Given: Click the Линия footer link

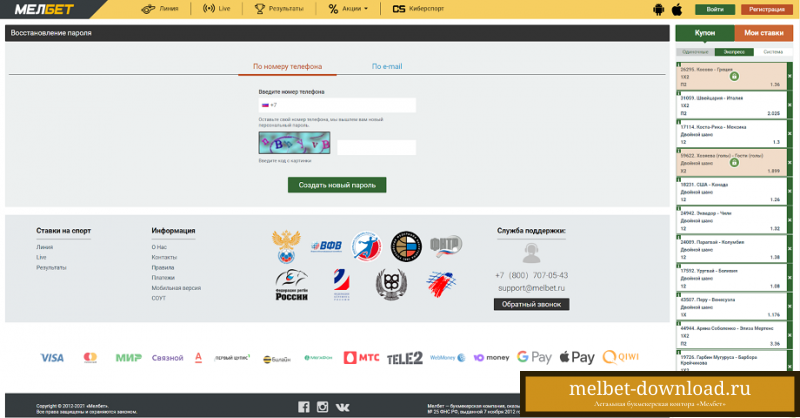Looking at the screenshot, I should (44, 247).
